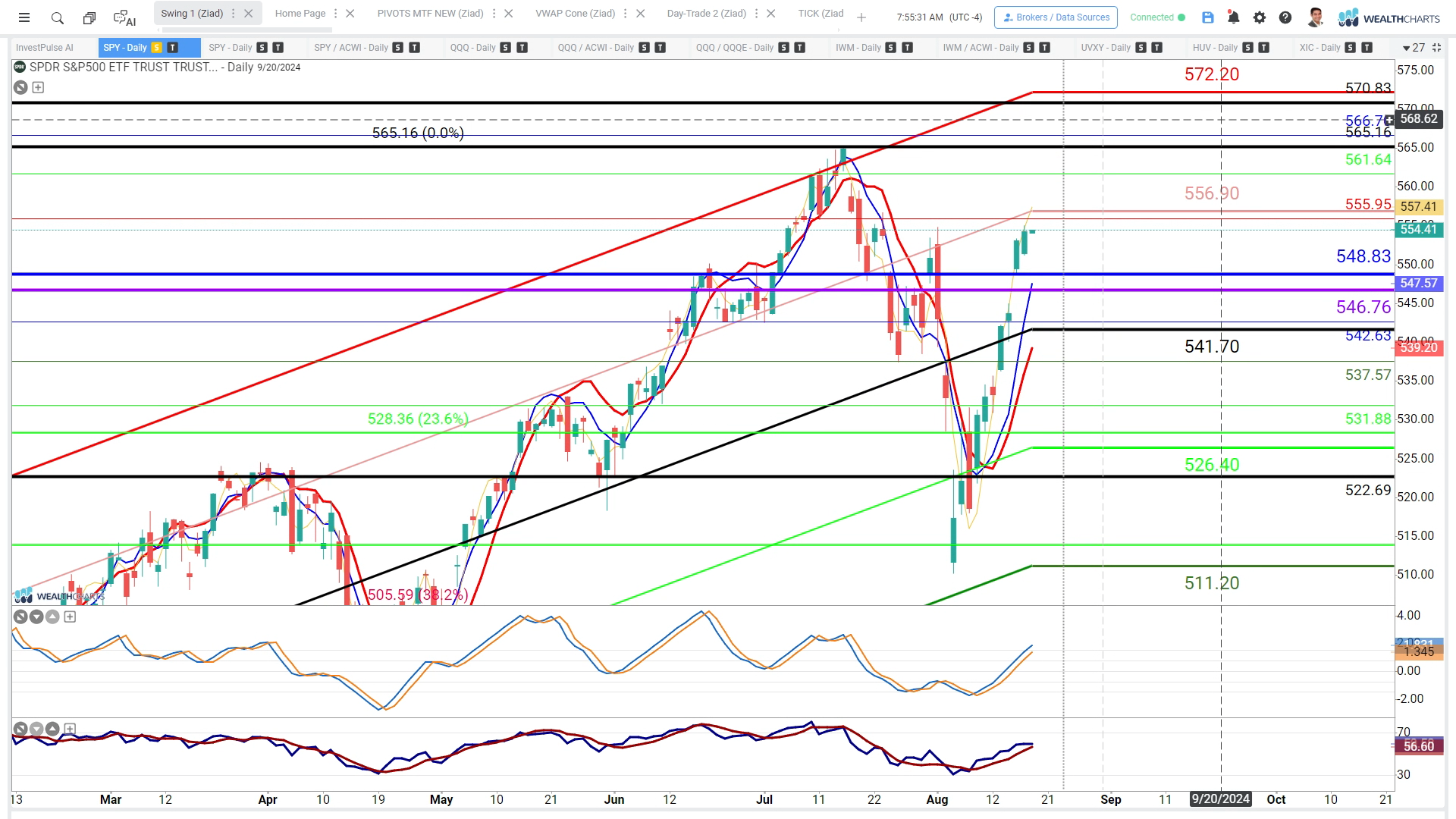Open VWAP Cone tab options menu
Image resolution: width=1456 pixels, height=819 pixels.
point(626,14)
